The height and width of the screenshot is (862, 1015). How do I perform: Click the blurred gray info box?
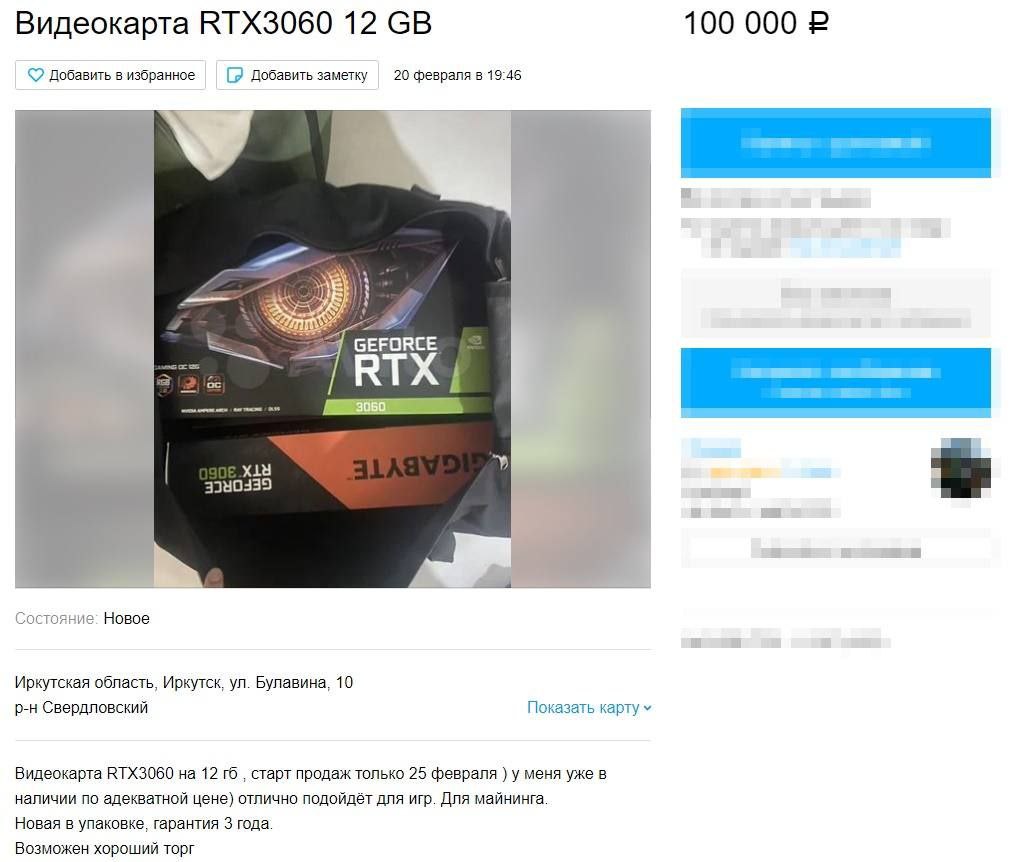835,303
